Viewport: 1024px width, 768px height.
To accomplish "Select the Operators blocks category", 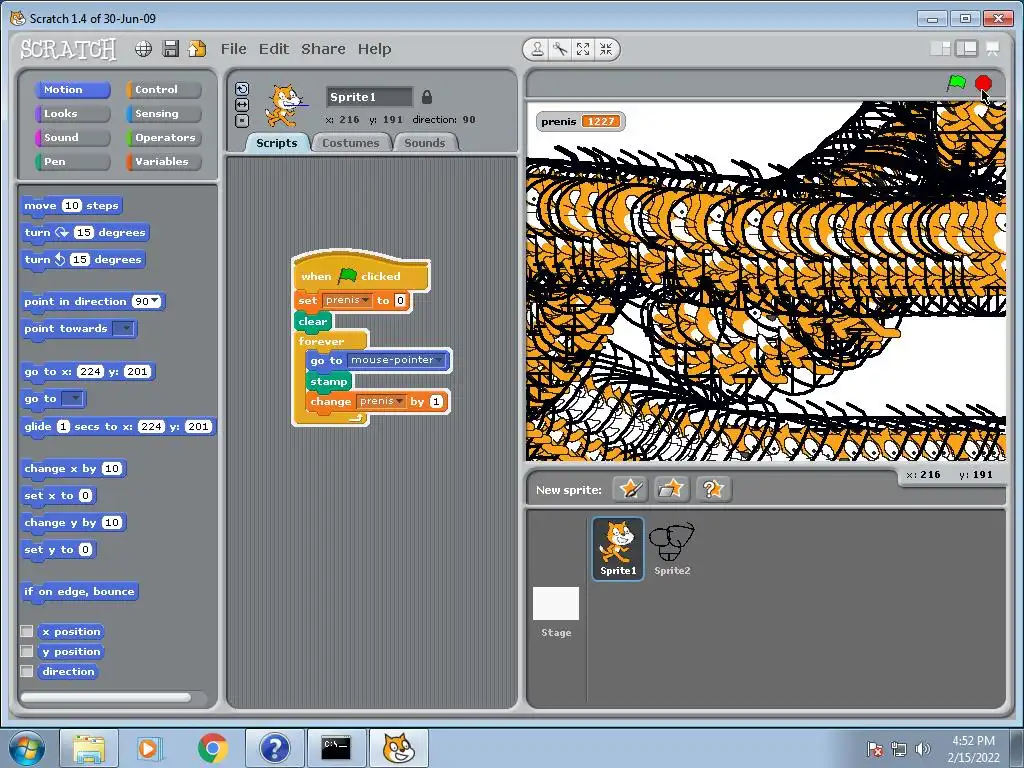I will pos(163,138).
